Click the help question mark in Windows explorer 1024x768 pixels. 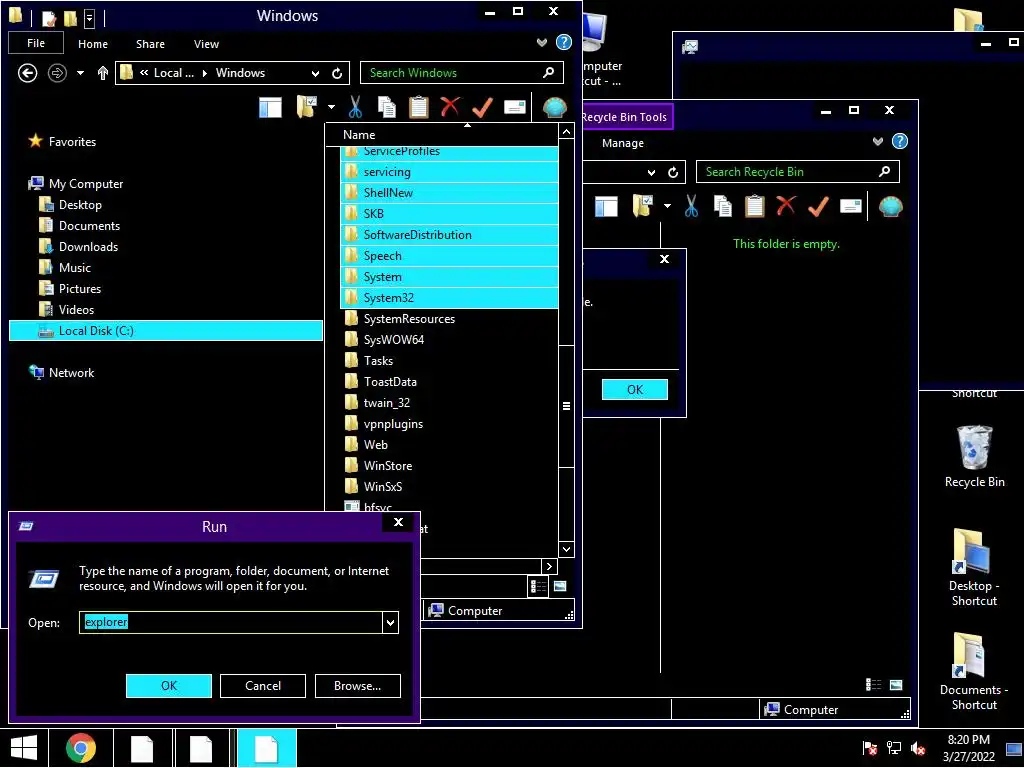564,42
